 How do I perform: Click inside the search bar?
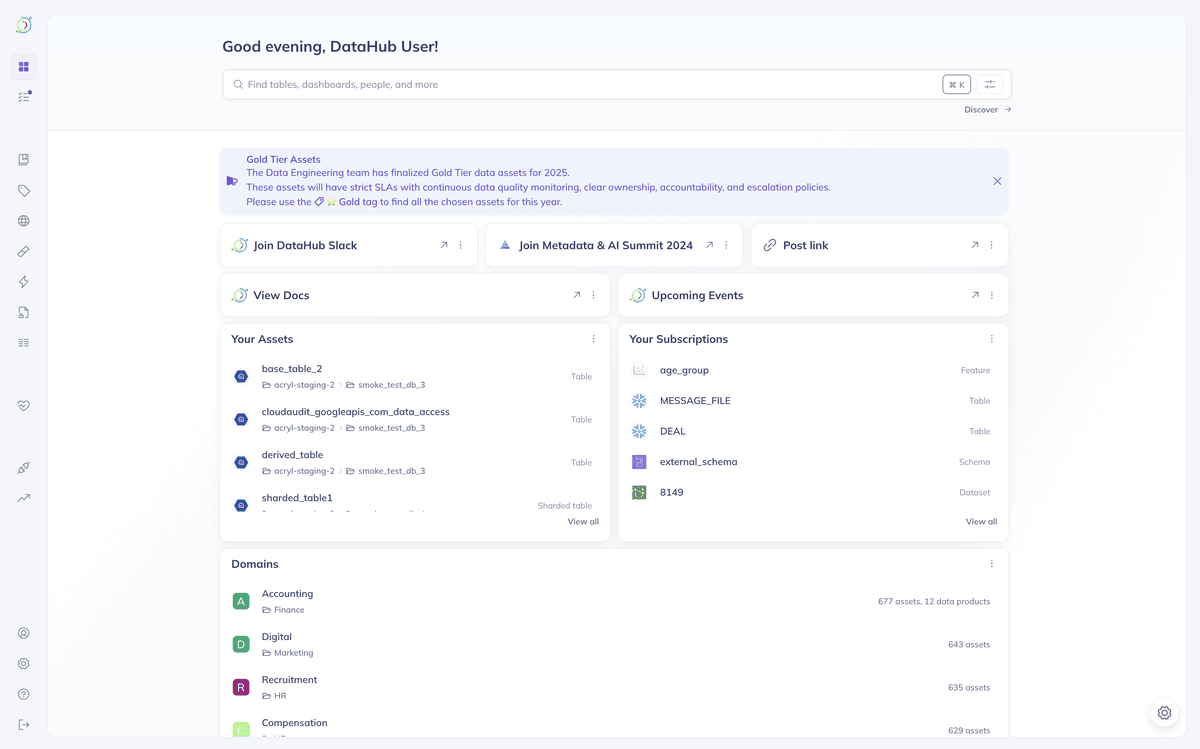tap(500, 84)
